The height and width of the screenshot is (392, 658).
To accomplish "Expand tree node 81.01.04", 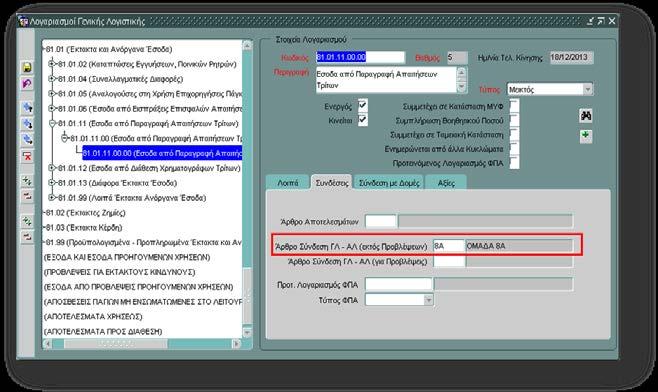I will (52, 78).
